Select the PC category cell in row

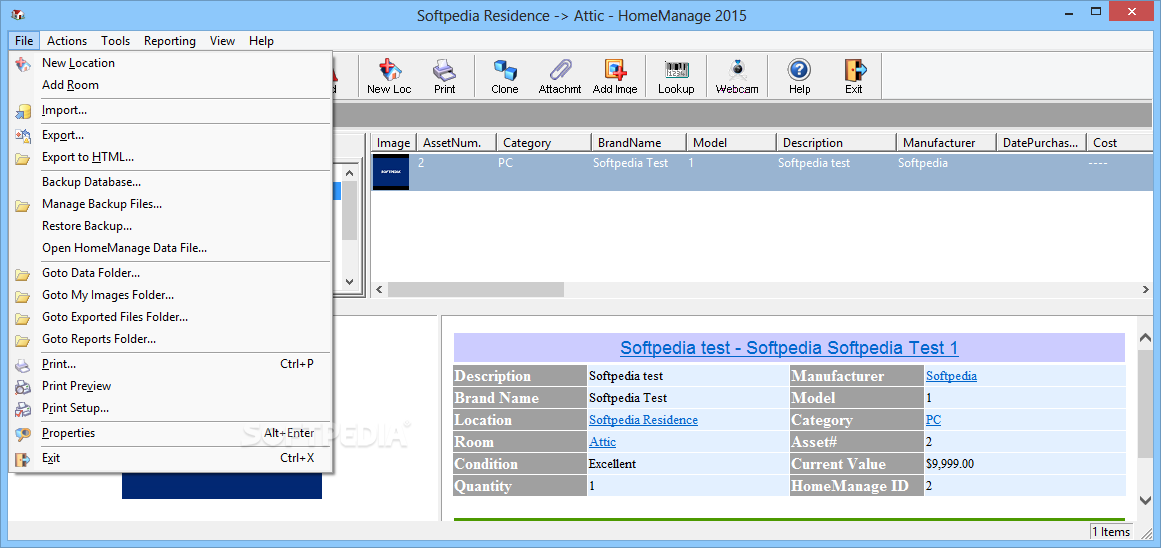505,163
